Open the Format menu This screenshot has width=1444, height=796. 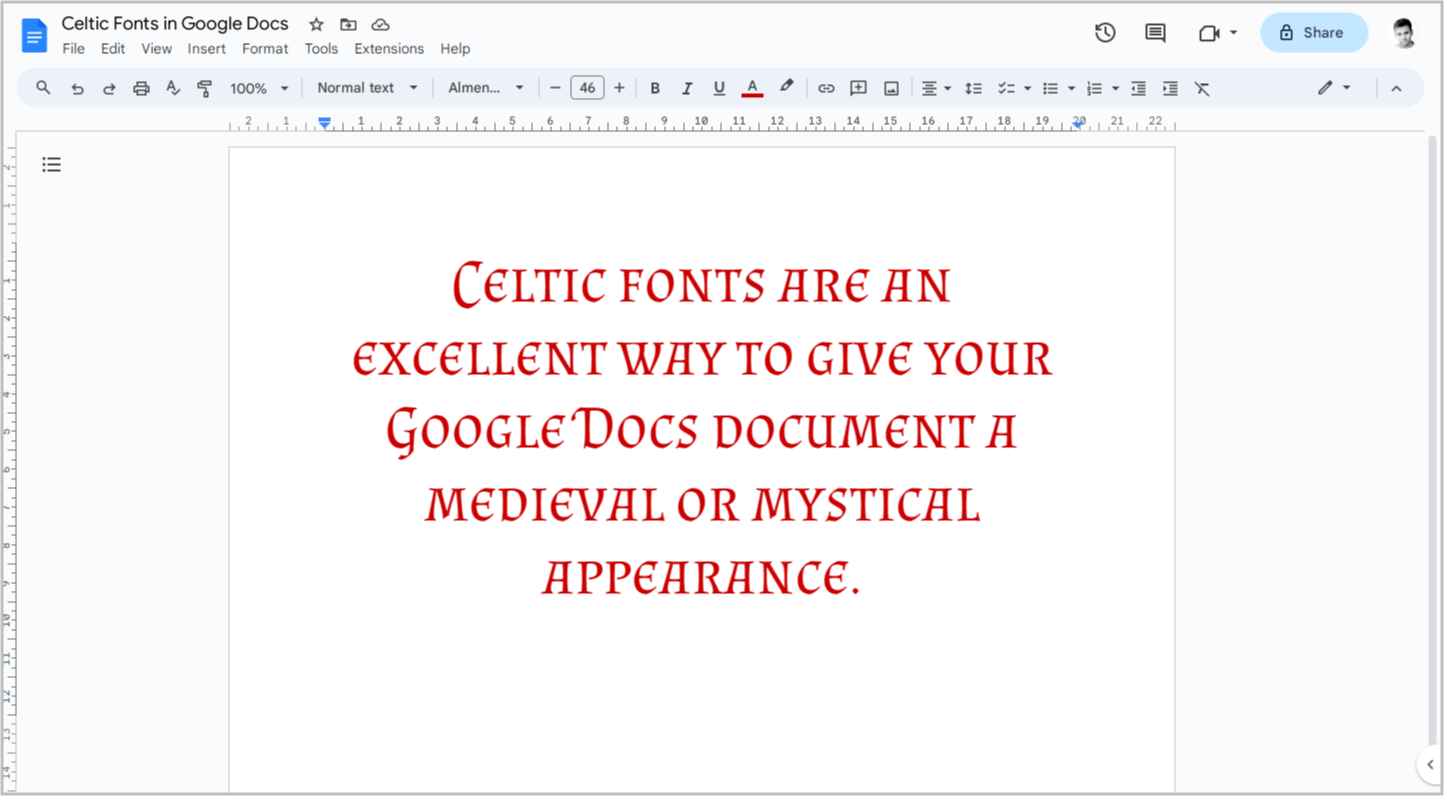265,48
